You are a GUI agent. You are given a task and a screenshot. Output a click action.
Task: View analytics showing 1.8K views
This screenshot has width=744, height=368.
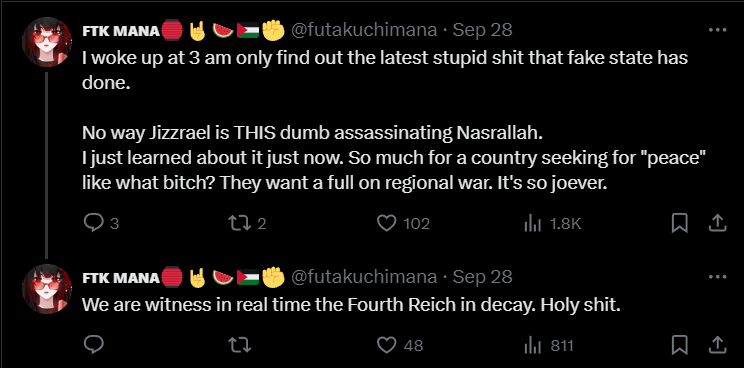[532, 223]
